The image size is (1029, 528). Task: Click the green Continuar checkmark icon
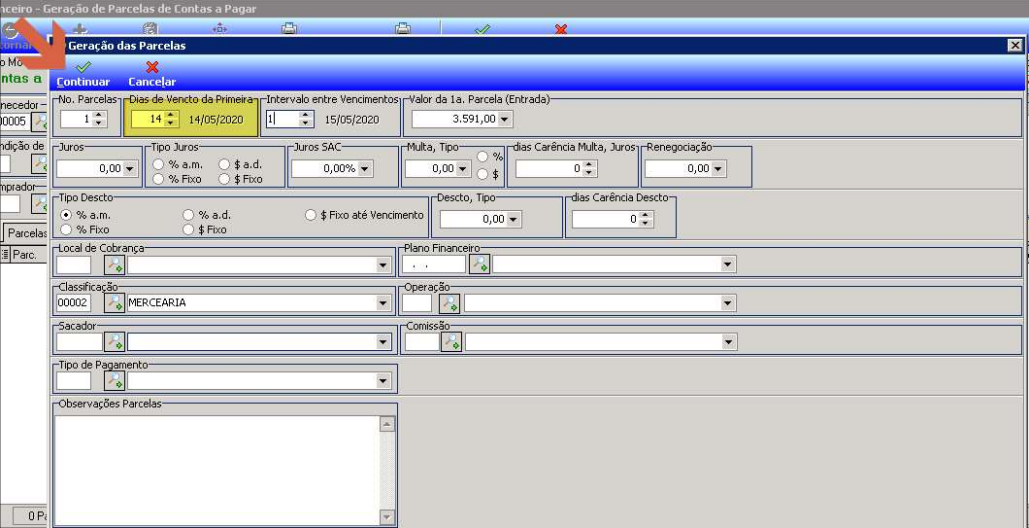pyautogui.click(x=83, y=67)
